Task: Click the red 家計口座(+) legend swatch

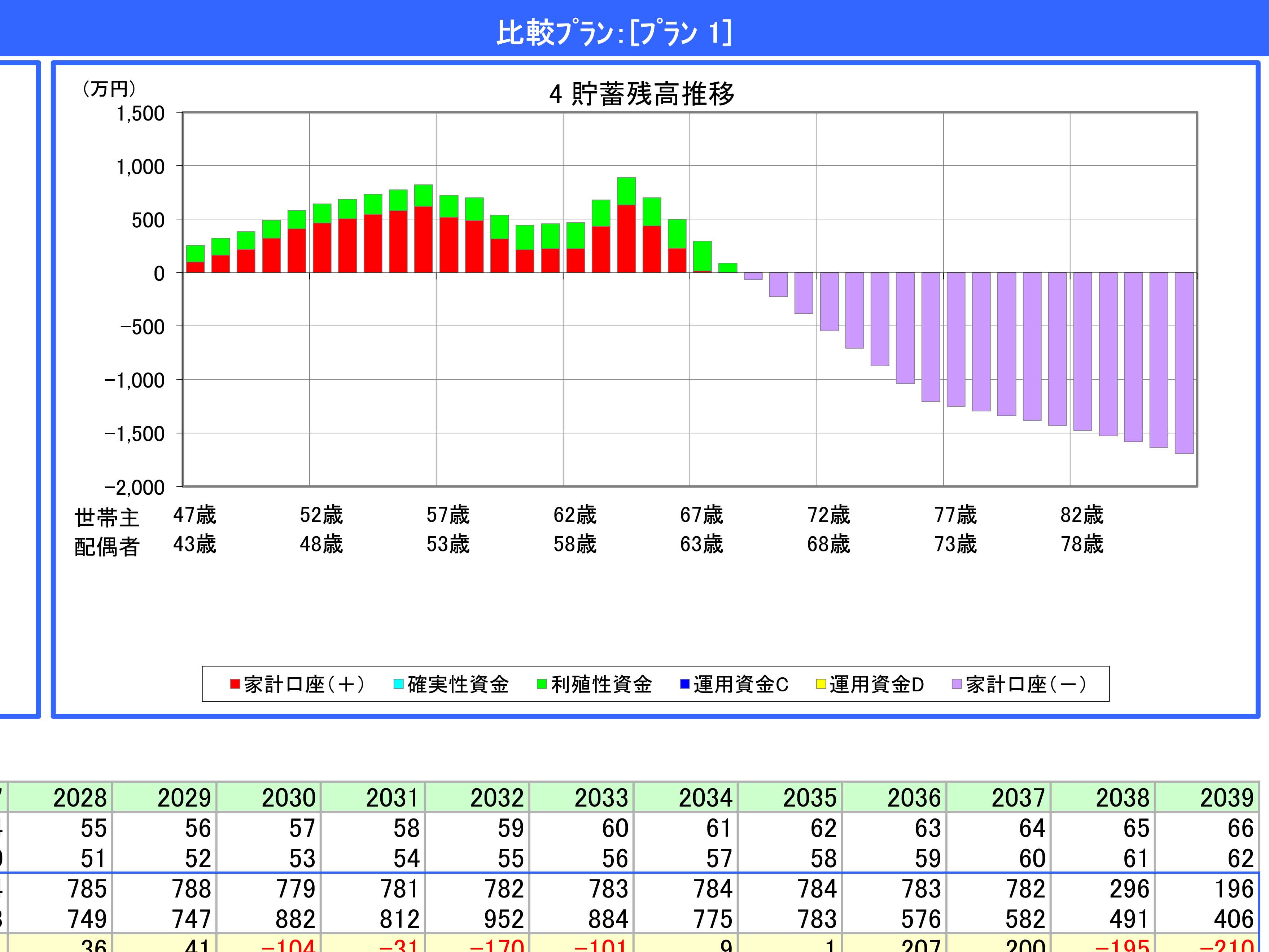Action: coord(235,684)
